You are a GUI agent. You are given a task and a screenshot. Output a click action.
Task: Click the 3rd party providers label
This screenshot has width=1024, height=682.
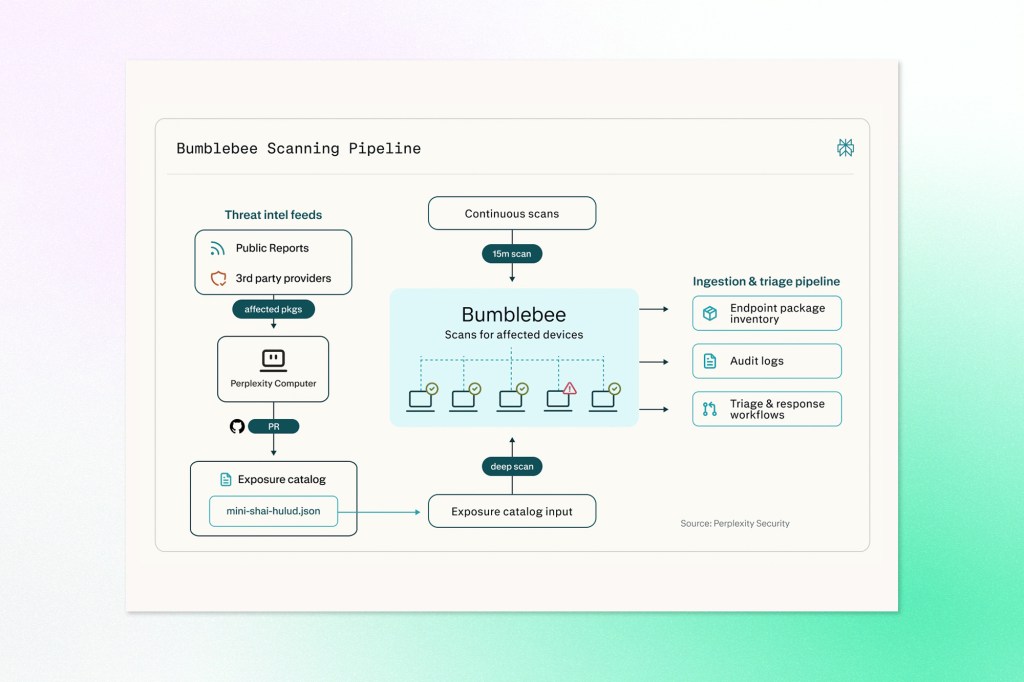(283, 278)
